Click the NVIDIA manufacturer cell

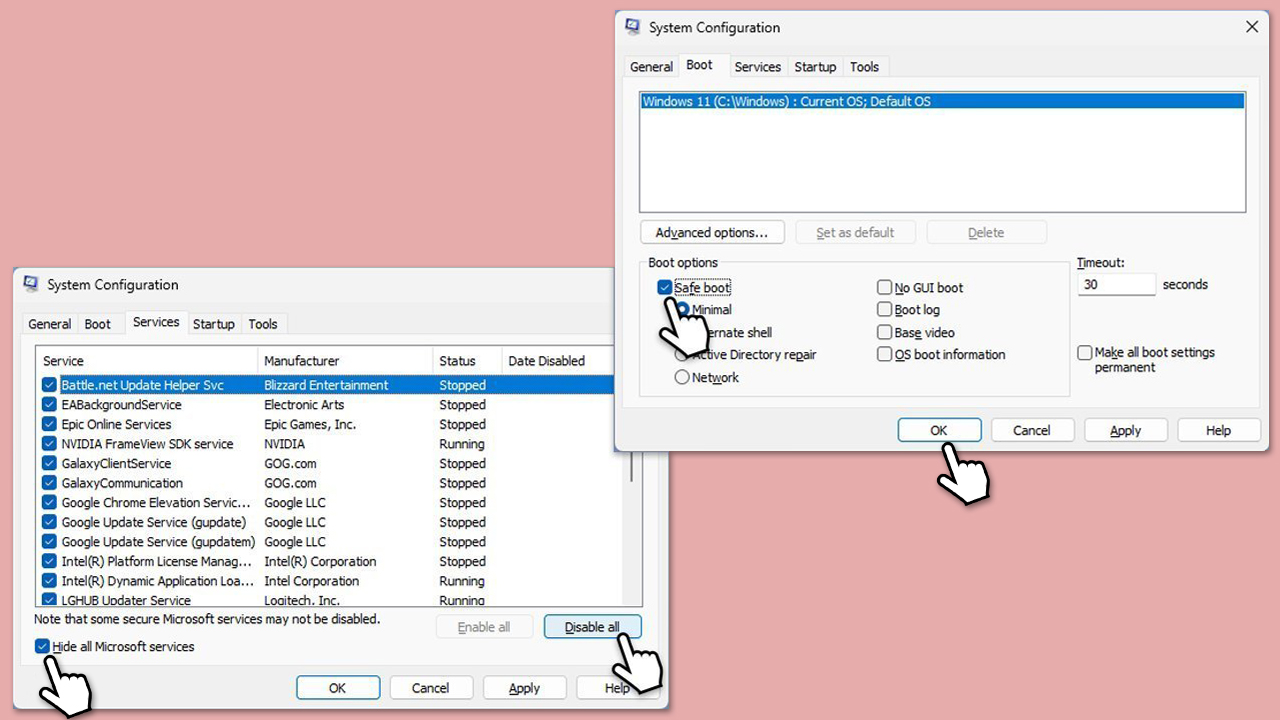[285, 444]
